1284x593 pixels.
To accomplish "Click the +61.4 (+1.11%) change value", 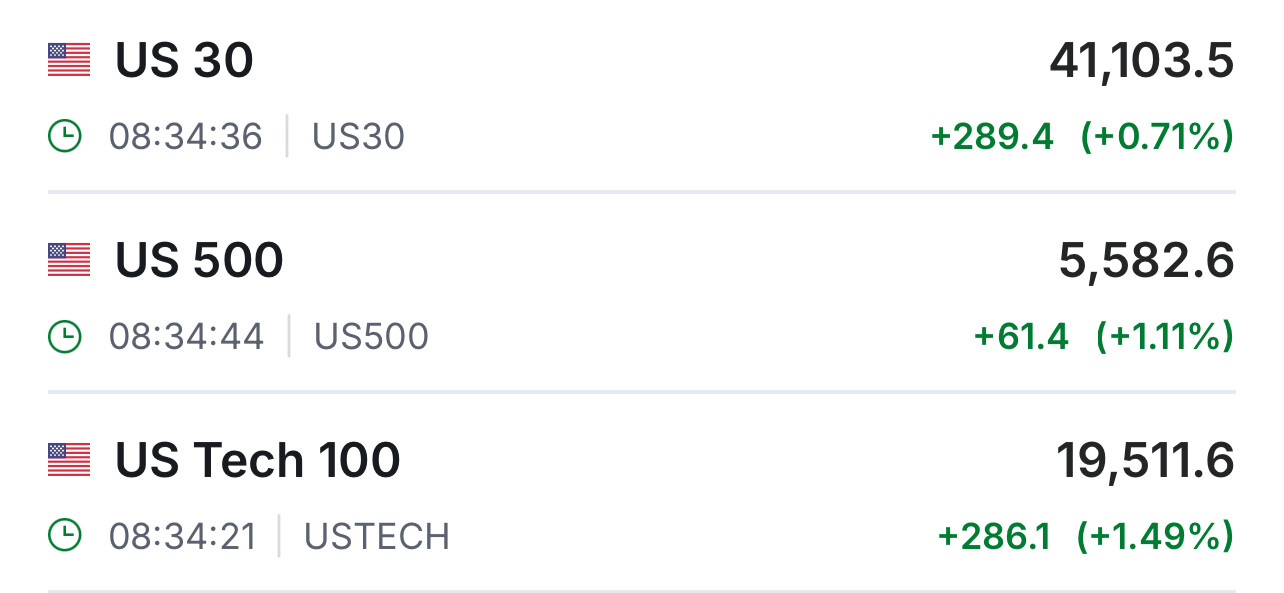I will point(1103,337).
